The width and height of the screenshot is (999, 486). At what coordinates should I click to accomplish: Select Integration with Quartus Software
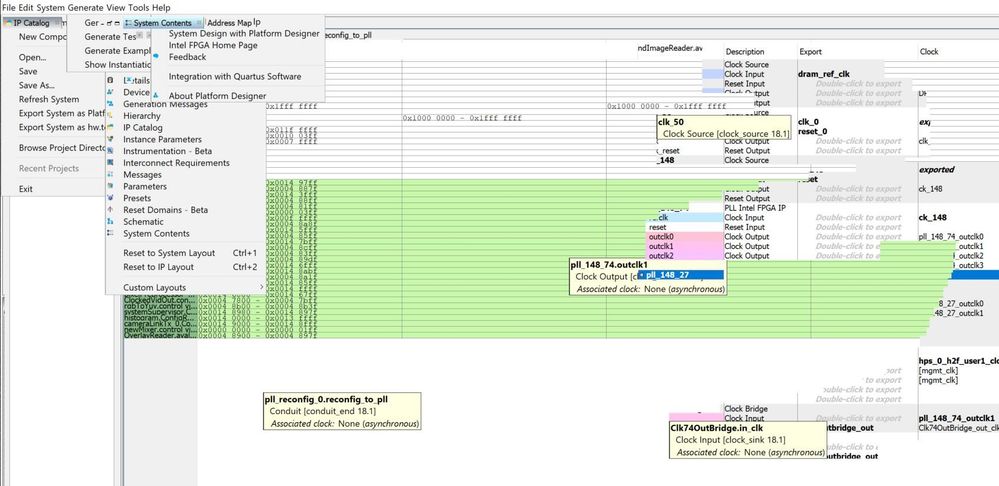pyautogui.click(x=235, y=77)
